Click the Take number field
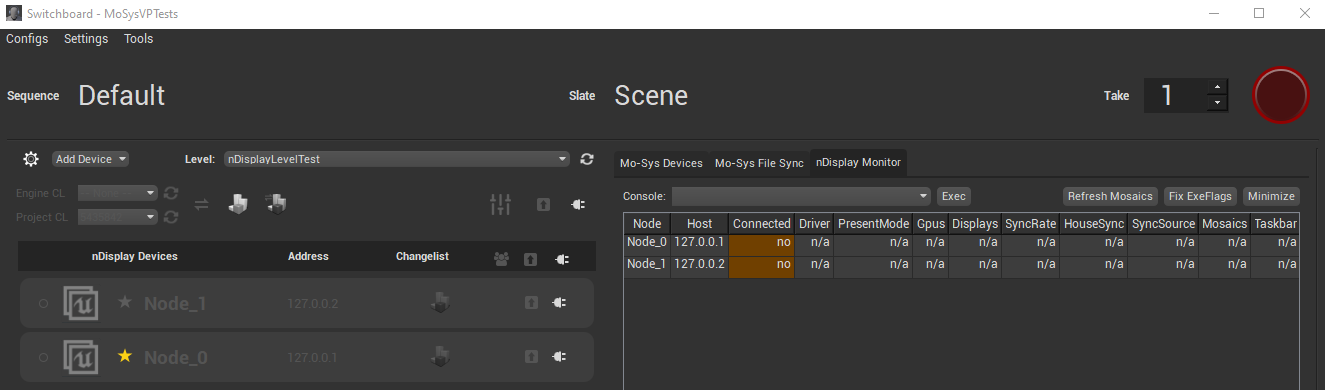This screenshot has height=390, width=1325. [1175, 96]
